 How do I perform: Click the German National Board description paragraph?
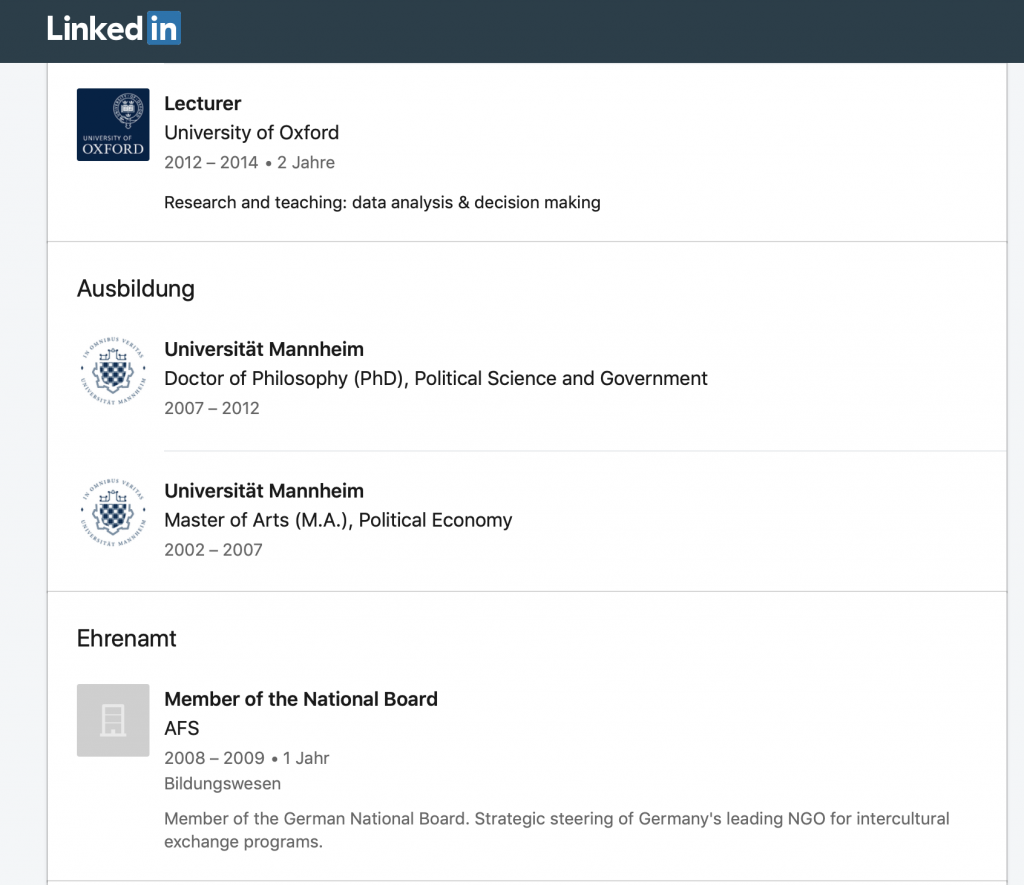click(556, 830)
